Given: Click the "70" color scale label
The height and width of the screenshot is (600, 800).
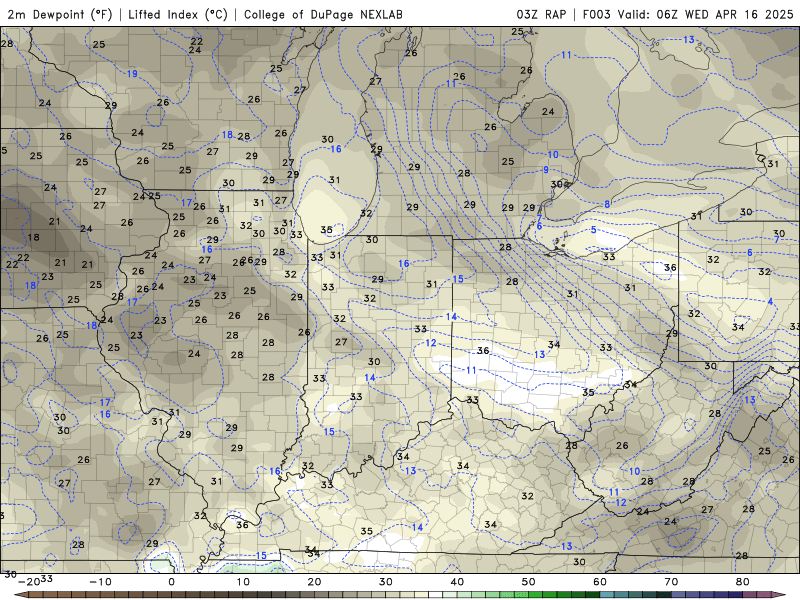Looking at the screenshot, I should (x=671, y=582).
